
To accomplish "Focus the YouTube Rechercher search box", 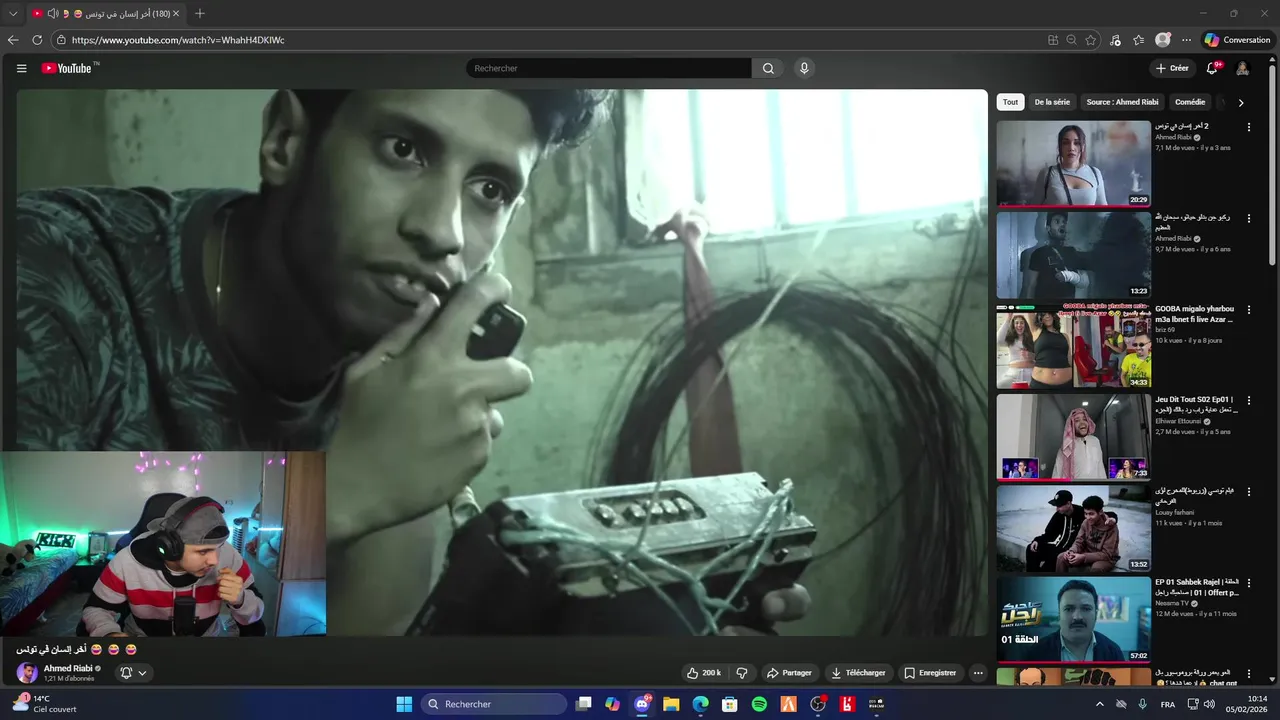I will click(x=608, y=68).
